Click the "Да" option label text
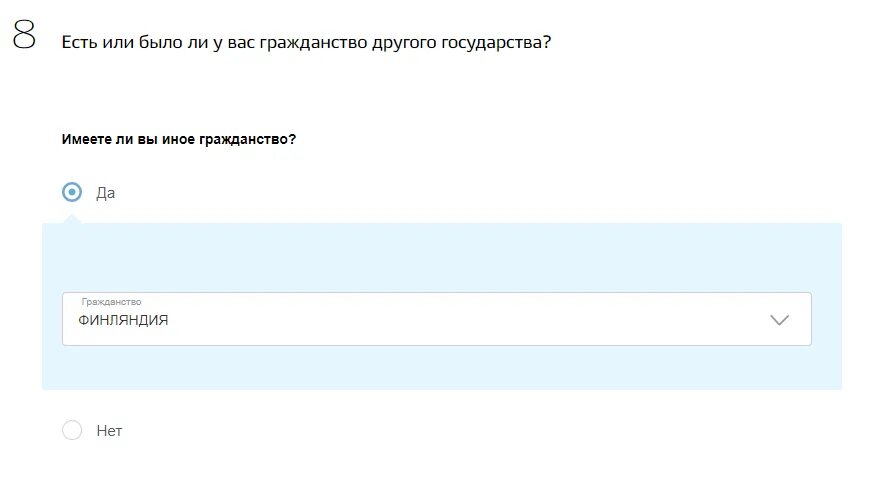 click(x=105, y=193)
